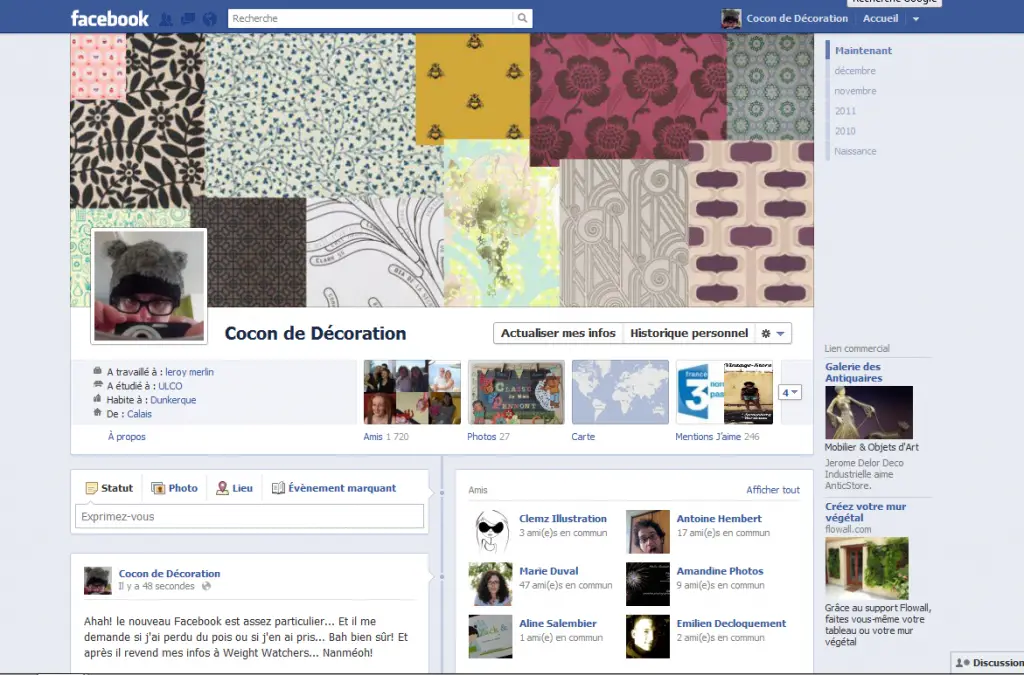Expand the '4' more sections dropdown
Image resolution: width=1024 pixels, height=675 pixels.
pyautogui.click(x=790, y=392)
